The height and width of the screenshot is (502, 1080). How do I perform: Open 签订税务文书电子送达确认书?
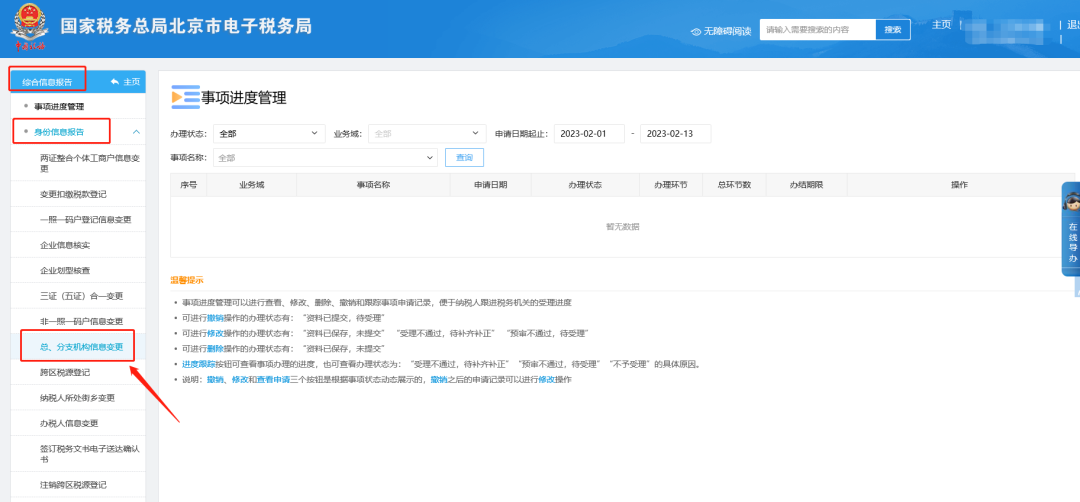[x=90, y=454]
